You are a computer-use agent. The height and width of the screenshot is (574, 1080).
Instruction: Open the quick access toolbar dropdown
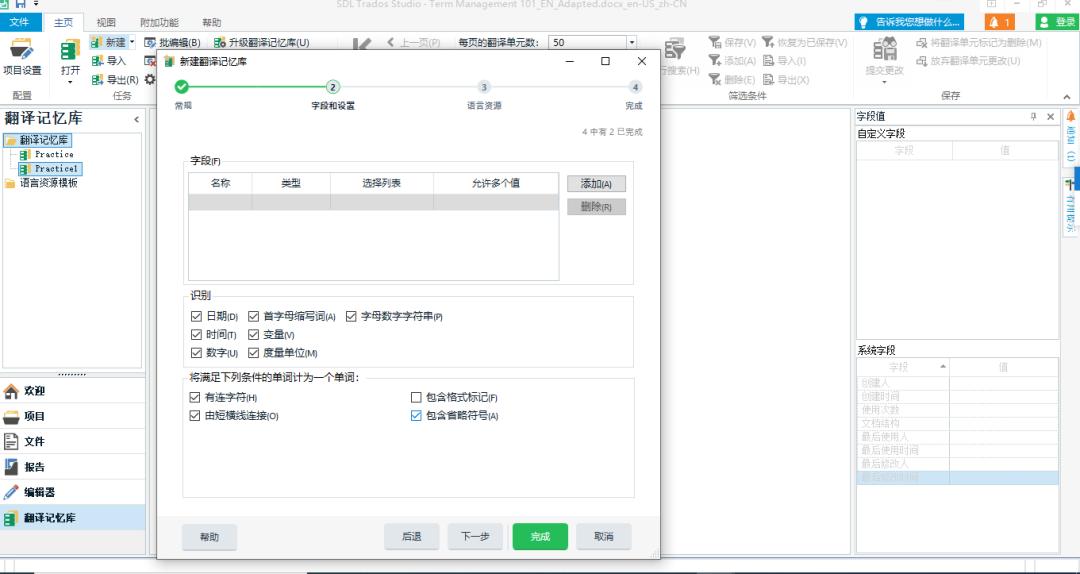tap(36, 4)
